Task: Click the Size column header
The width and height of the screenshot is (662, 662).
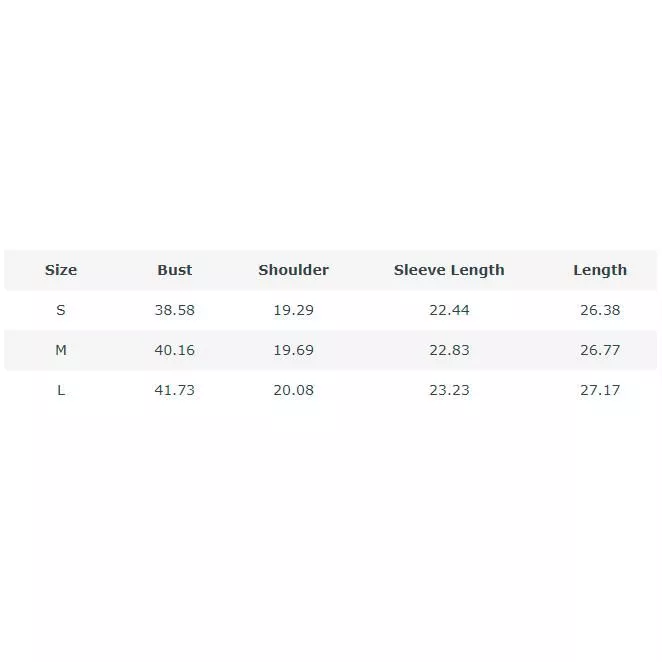Action: tap(61, 270)
